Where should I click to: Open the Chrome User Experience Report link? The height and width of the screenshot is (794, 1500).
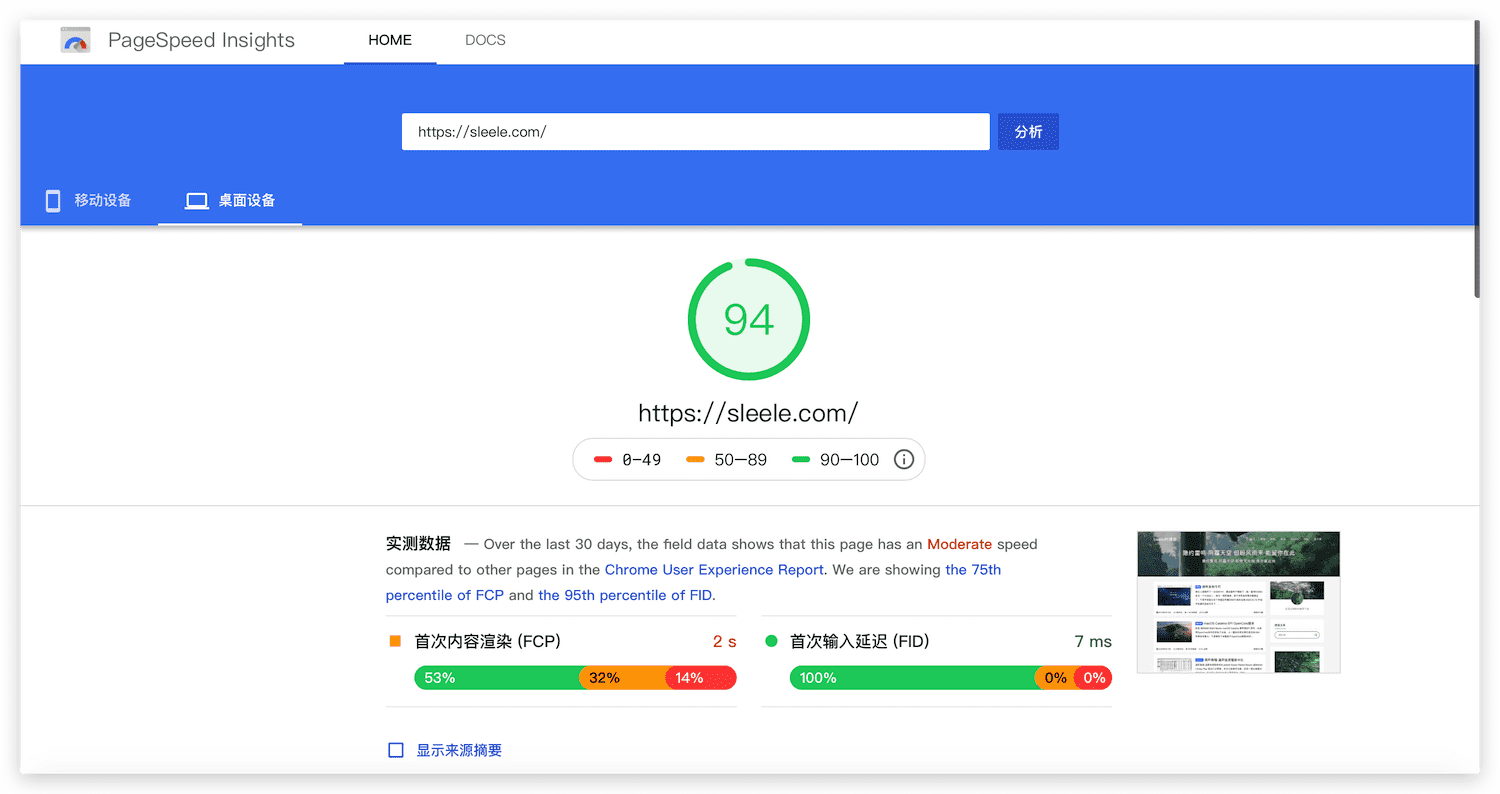click(715, 570)
